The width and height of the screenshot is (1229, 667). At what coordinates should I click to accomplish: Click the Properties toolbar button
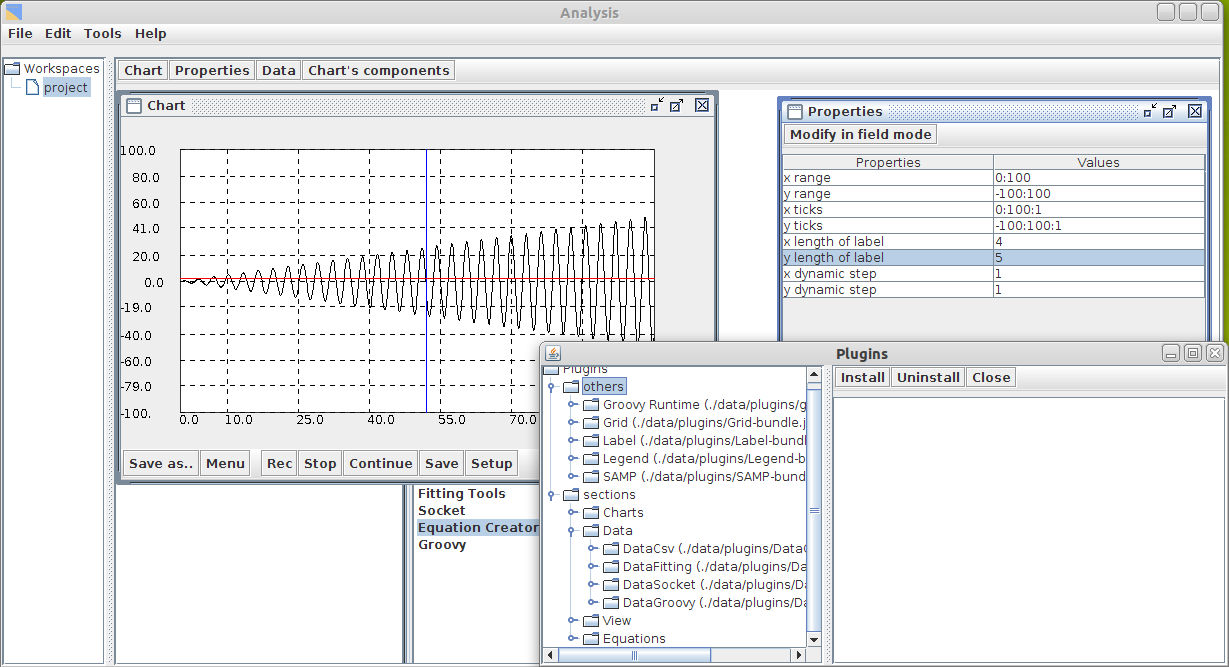click(x=212, y=70)
